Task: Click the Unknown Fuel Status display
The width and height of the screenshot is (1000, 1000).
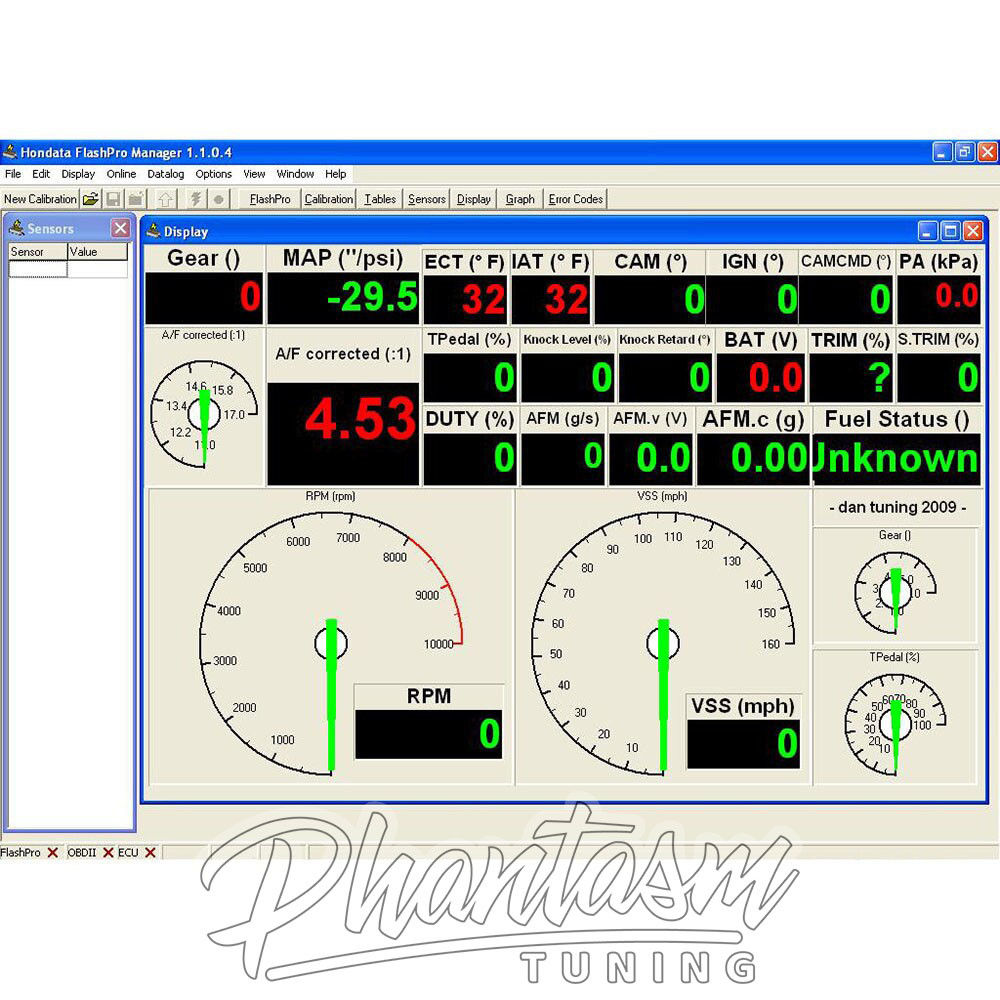Action: [x=895, y=459]
